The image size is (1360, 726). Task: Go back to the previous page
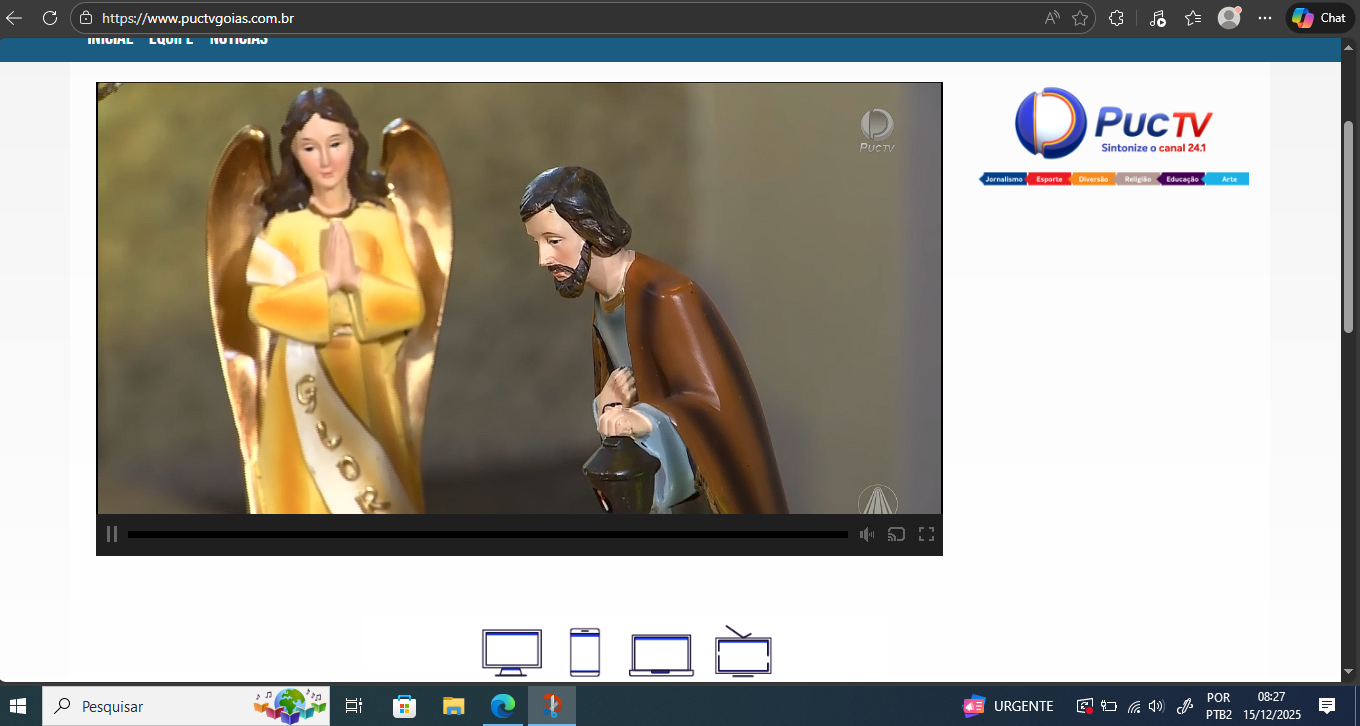point(14,18)
